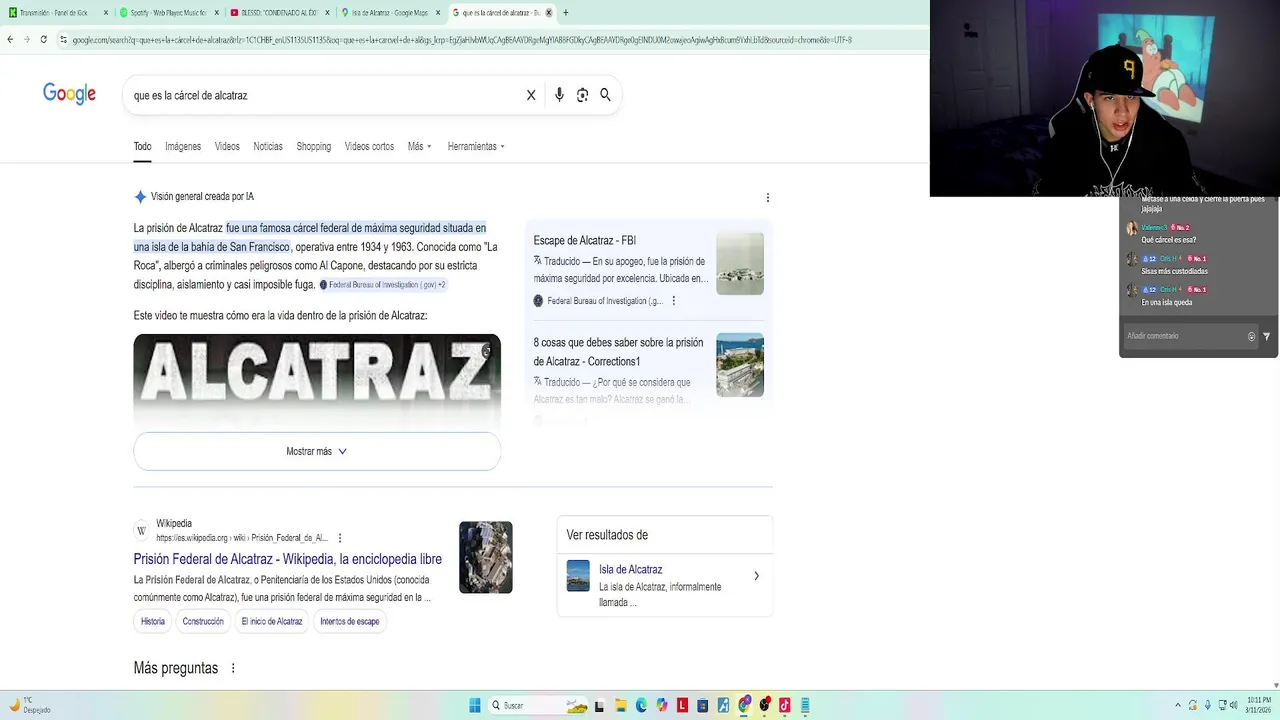1280x720 pixels.
Task: Click the browser forward arrow
Action: [x=26, y=40]
